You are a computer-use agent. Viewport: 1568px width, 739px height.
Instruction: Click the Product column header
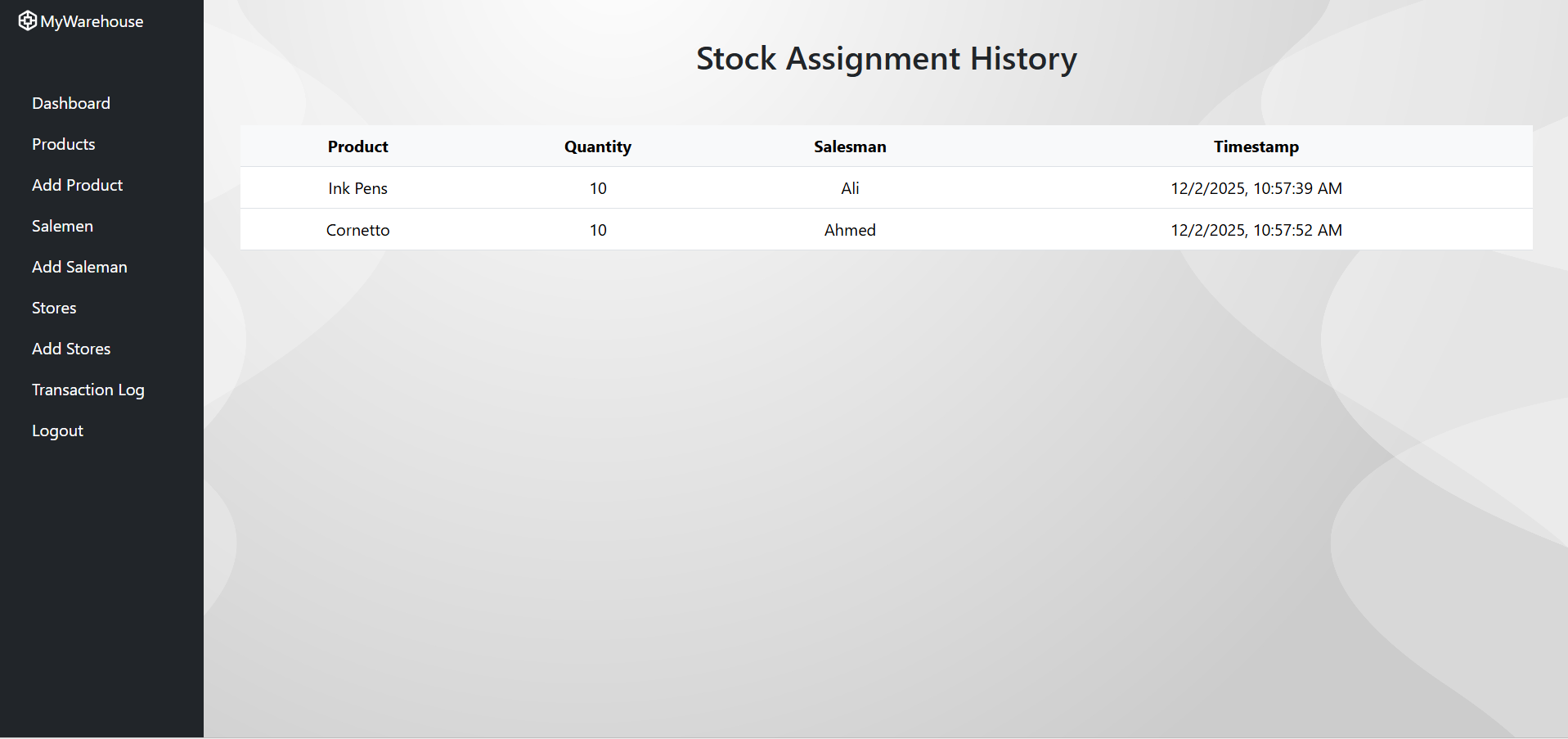pyautogui.click(x=357, y=146)
